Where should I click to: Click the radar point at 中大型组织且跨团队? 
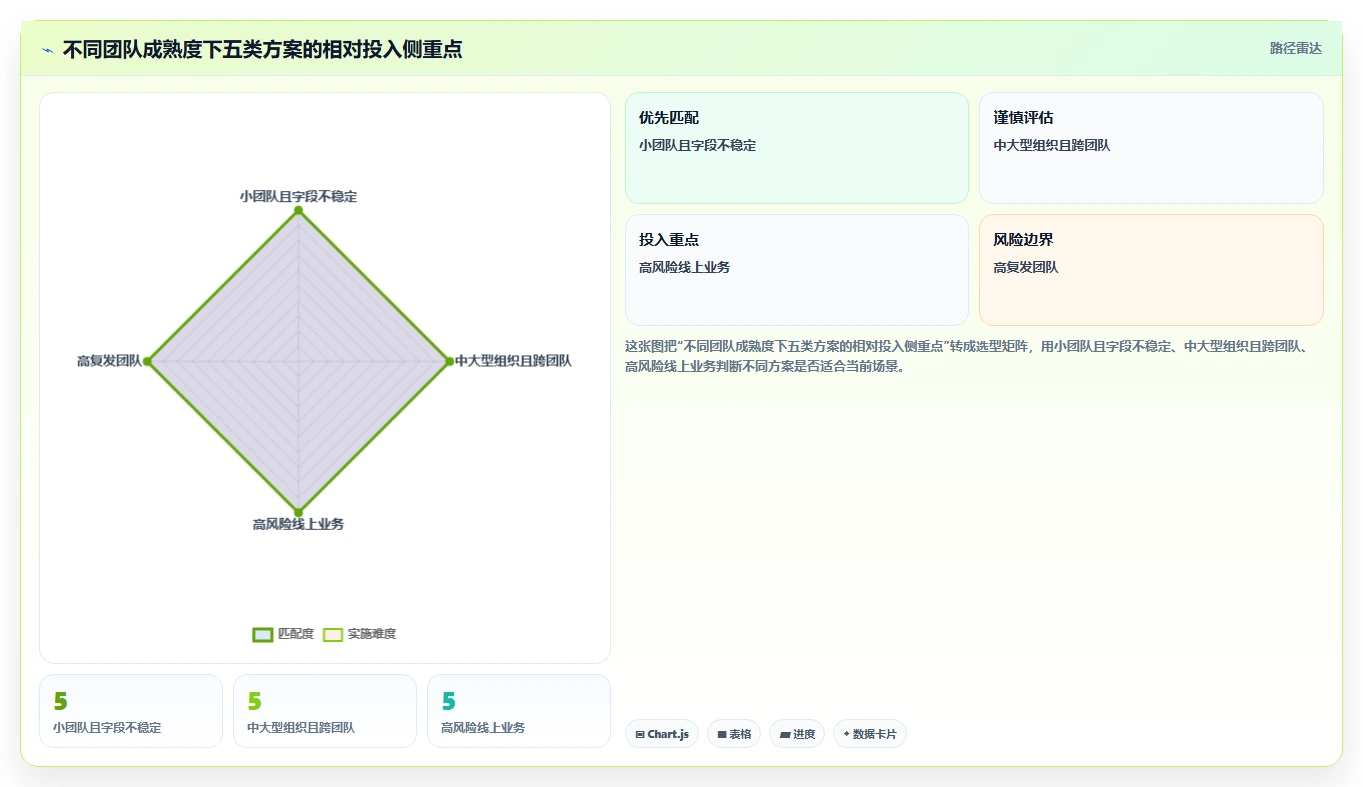tap(449, 361)
